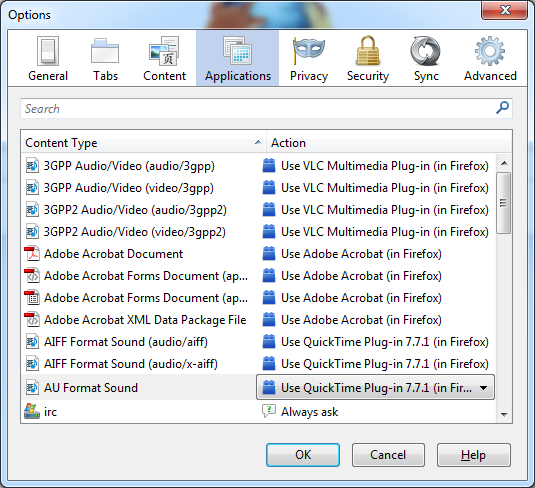Click Use QuickTime Plug-in action for audio/aiff

coord(385,342)
